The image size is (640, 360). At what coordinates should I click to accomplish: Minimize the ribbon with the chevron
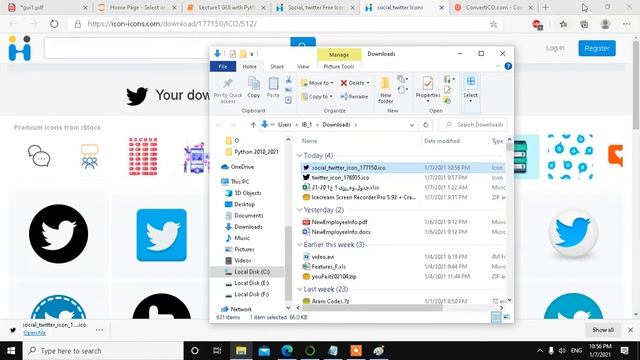coord(498,66)
